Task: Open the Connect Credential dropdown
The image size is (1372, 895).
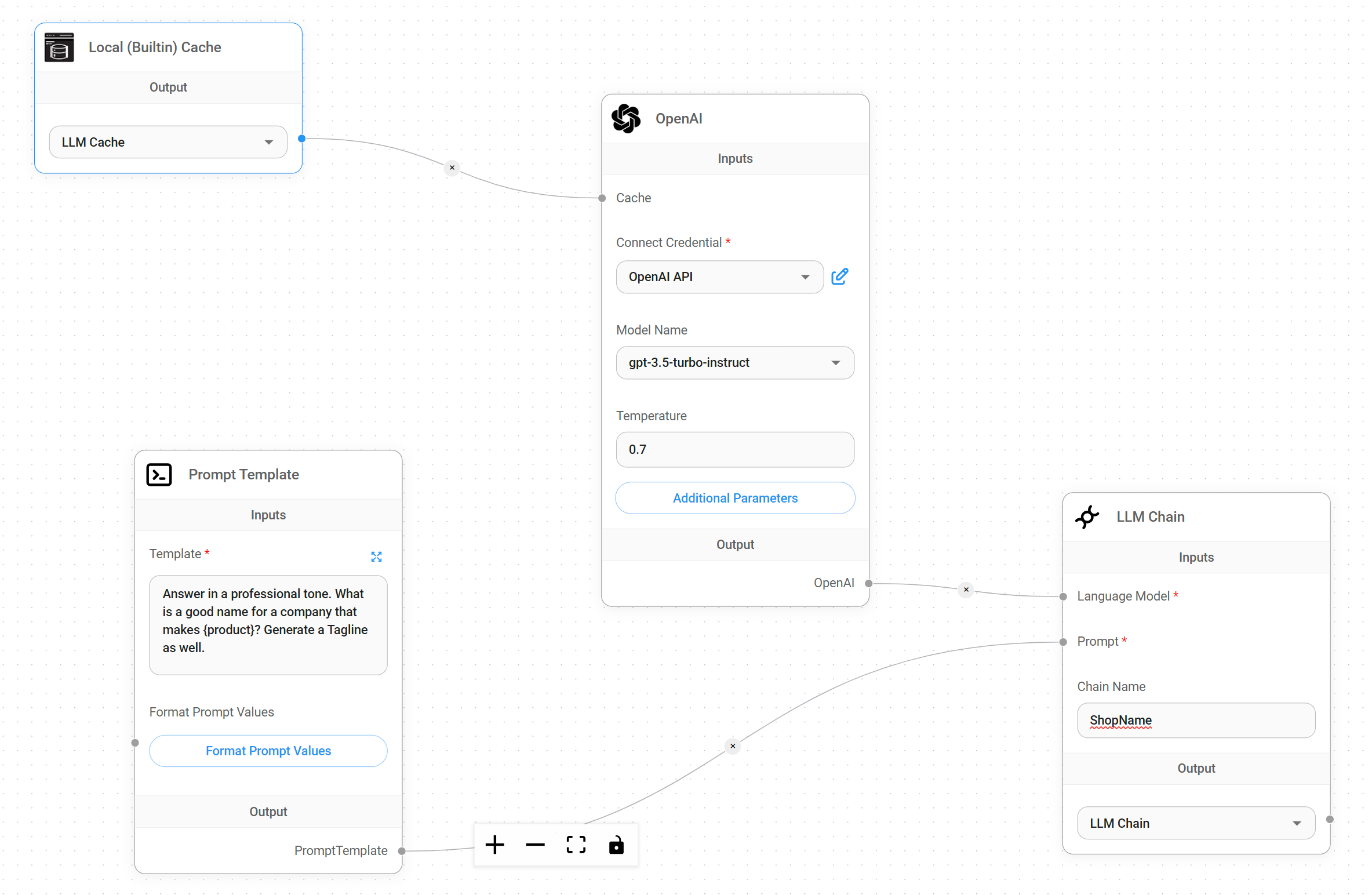Action: 719,276
